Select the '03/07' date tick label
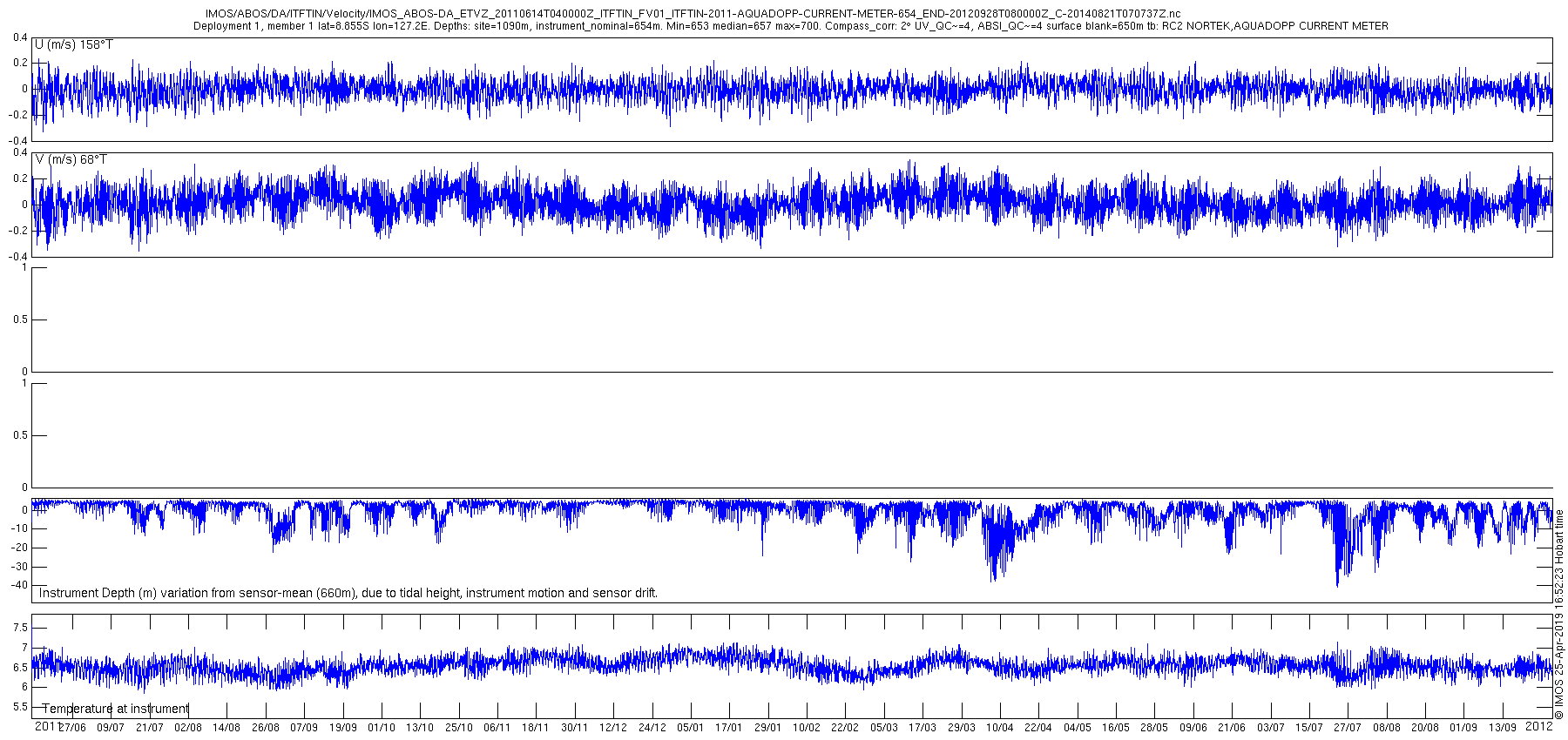 tap(1270, 728)
